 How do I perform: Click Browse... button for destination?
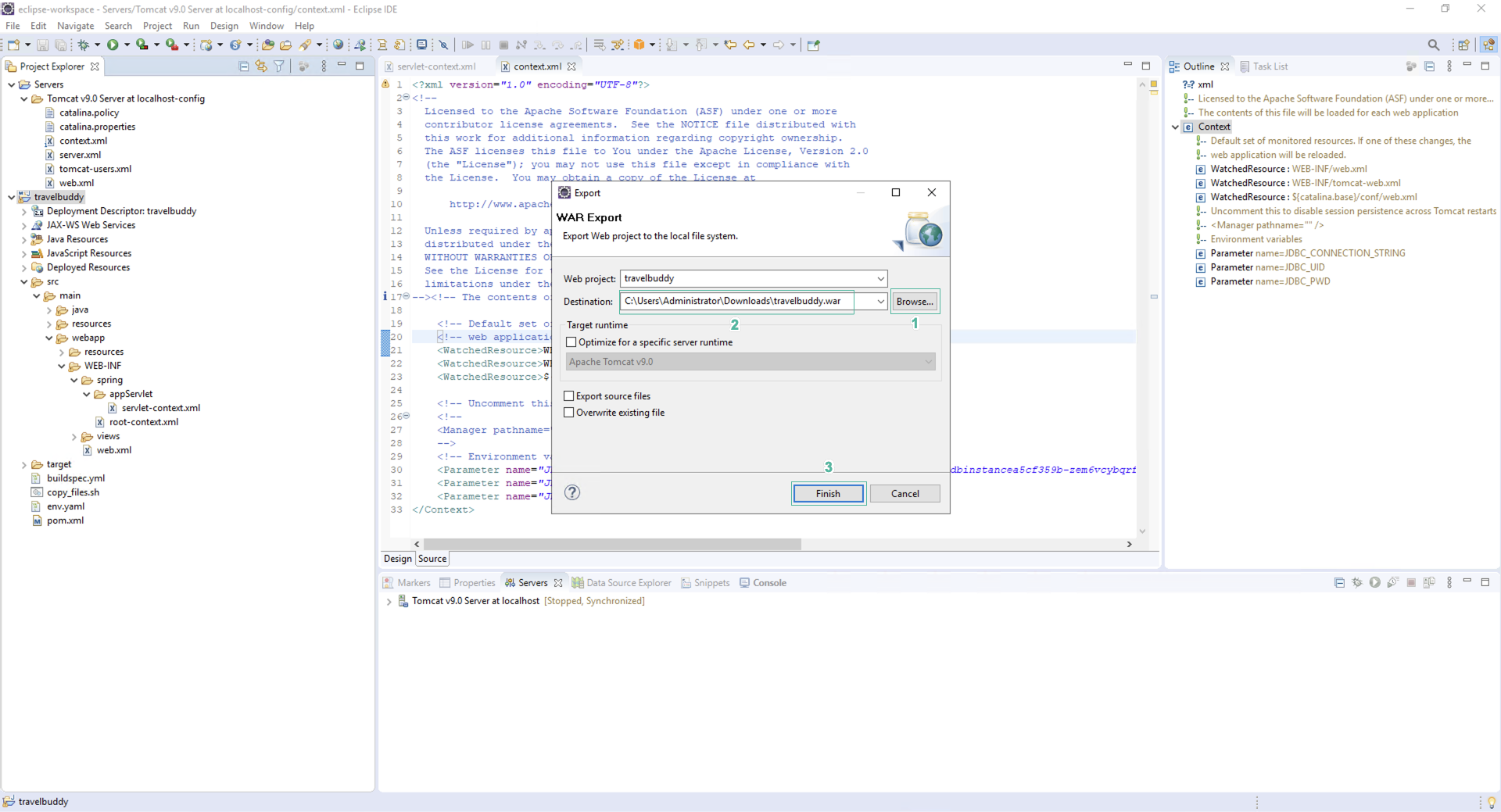915,301
